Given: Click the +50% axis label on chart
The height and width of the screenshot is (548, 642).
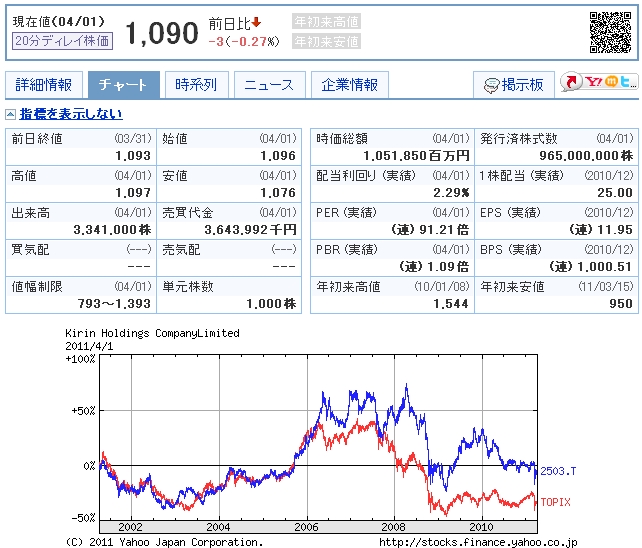Looking at the screenshot, I should [x=83, y=411].
